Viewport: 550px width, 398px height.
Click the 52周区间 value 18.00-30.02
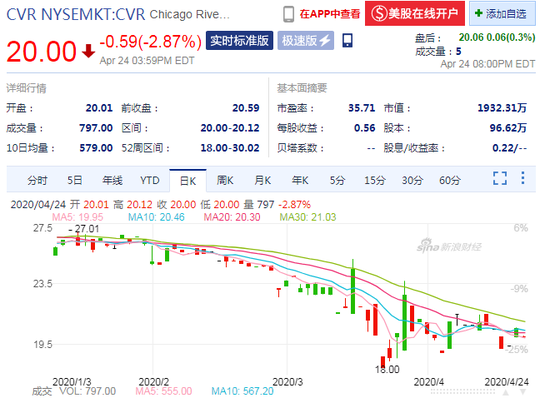230,148
